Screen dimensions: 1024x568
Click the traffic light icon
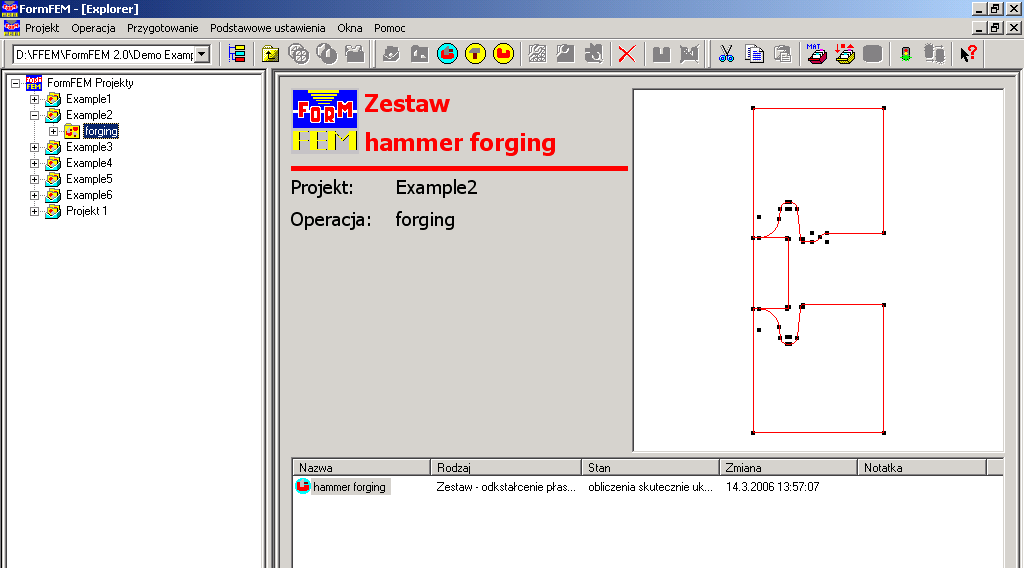(x=906, y=54)
